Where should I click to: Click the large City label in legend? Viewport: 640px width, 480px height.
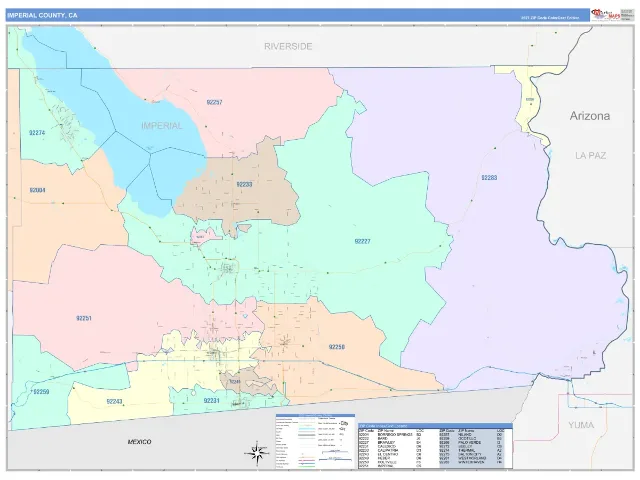click(344, 423)
